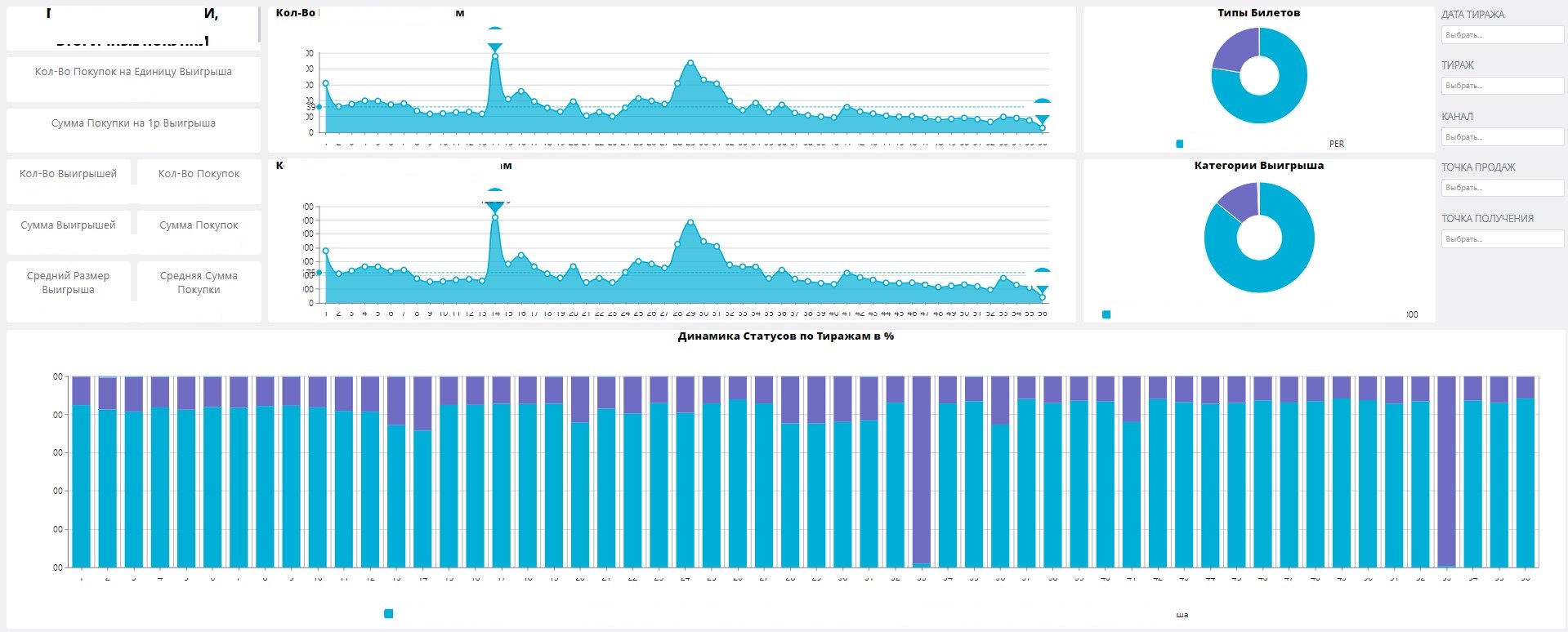The height and width of the screenshot is (632, 1568).
Task: Choose the Сумма Выигрышей metric card
Action: [68, 233]
